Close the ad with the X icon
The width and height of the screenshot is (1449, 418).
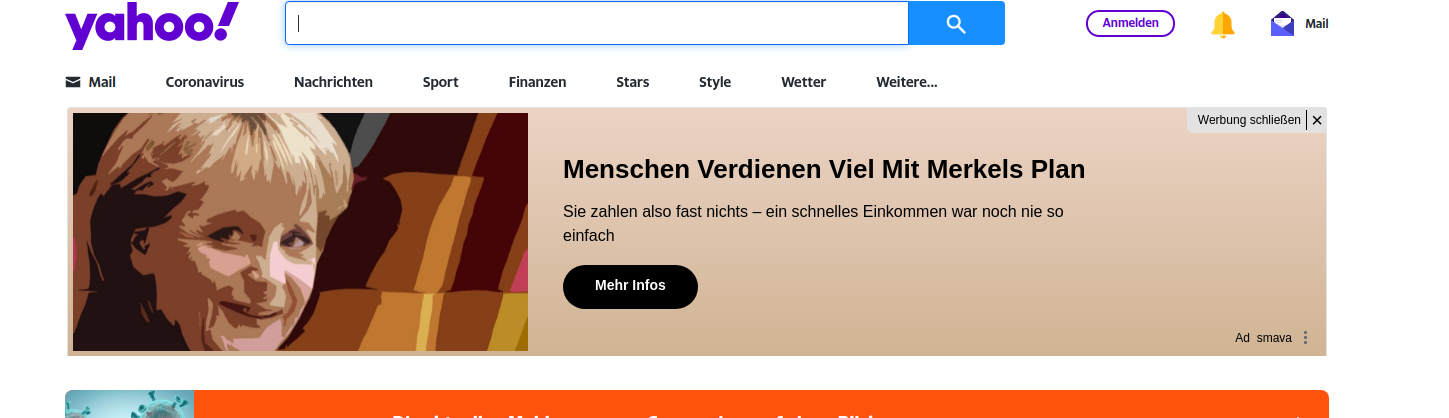pyautogui.click(x=1317, y=120)
